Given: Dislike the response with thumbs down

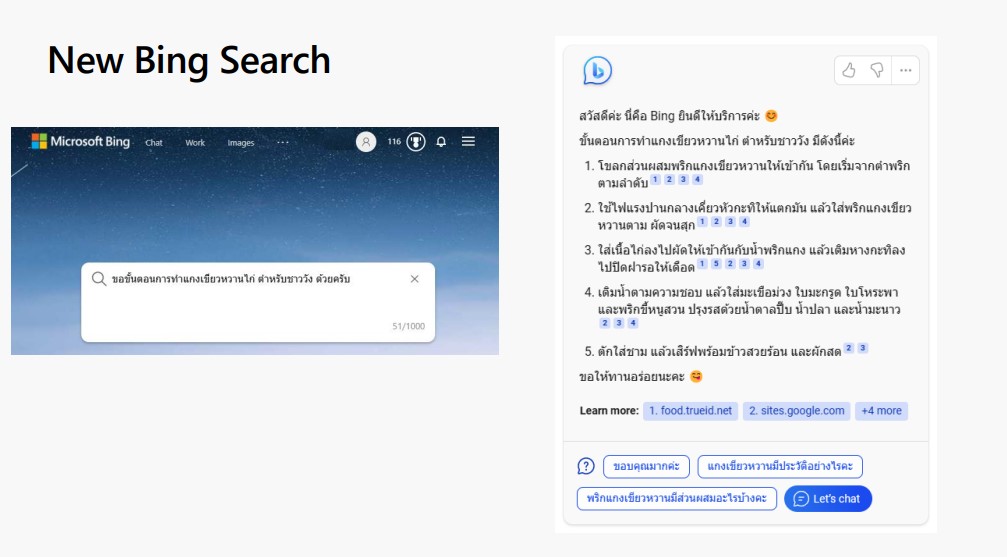Looking at the screenshot, I should pyautogui.click(x=877, y=71).
